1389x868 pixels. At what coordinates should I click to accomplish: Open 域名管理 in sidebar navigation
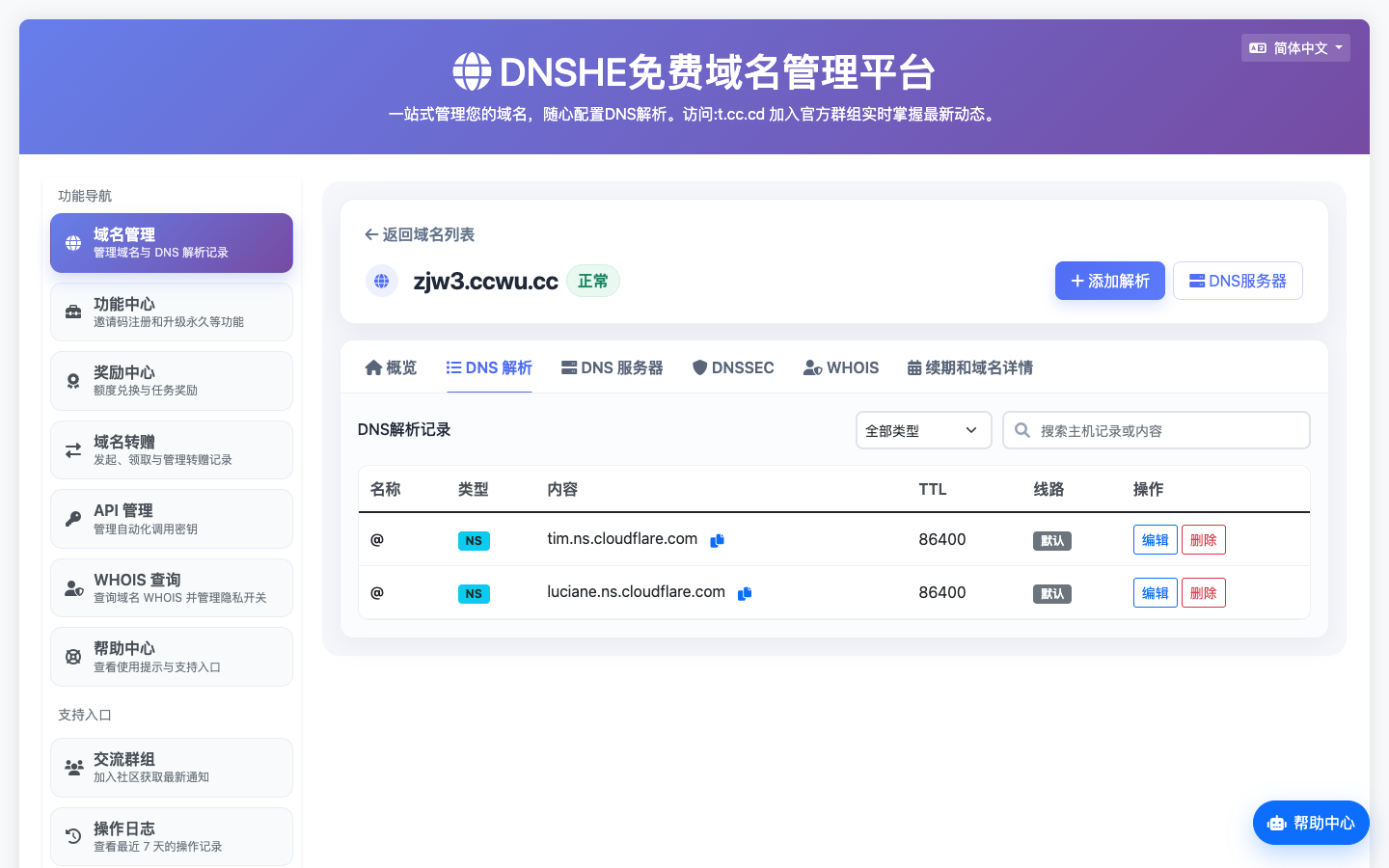point(172,243)
